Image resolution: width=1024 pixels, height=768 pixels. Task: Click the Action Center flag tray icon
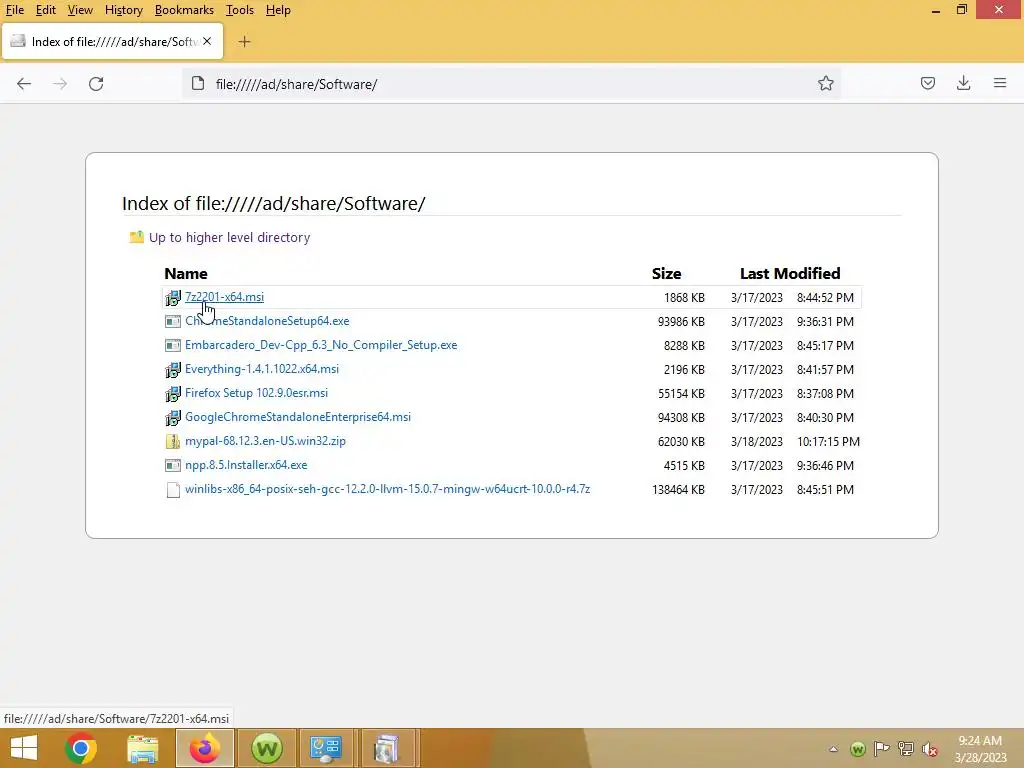[882, 749]
